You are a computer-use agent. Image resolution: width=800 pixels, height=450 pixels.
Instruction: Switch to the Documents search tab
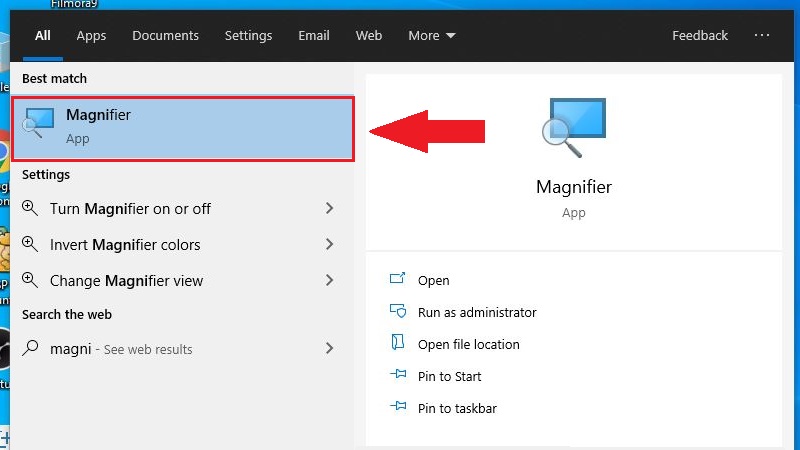pos(165,35)
